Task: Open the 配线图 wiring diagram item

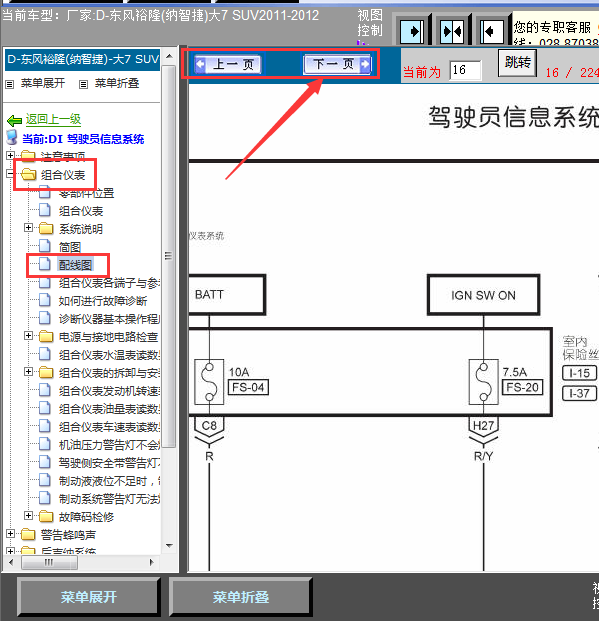Action: pyautogui.click(x=75, y=265)
